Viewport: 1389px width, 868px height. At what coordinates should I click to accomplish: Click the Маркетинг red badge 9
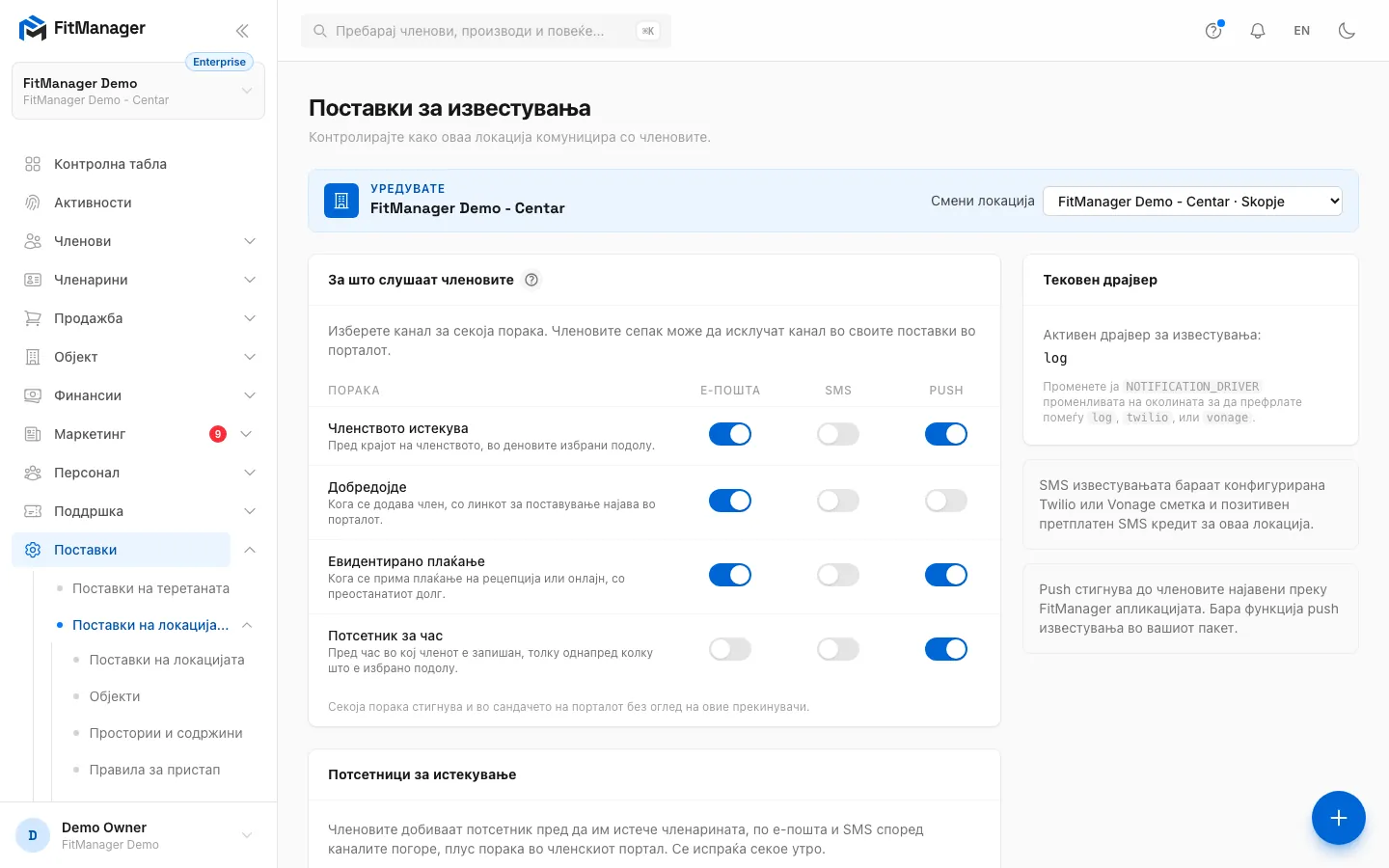[218, 434]
